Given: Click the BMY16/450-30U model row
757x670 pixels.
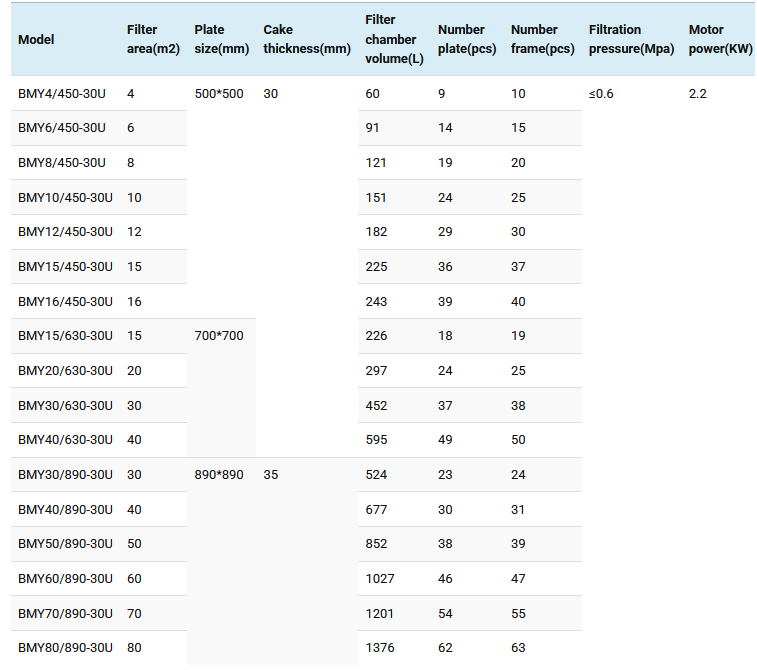Looking at the screenshot, I should click(x=65, y=302).
